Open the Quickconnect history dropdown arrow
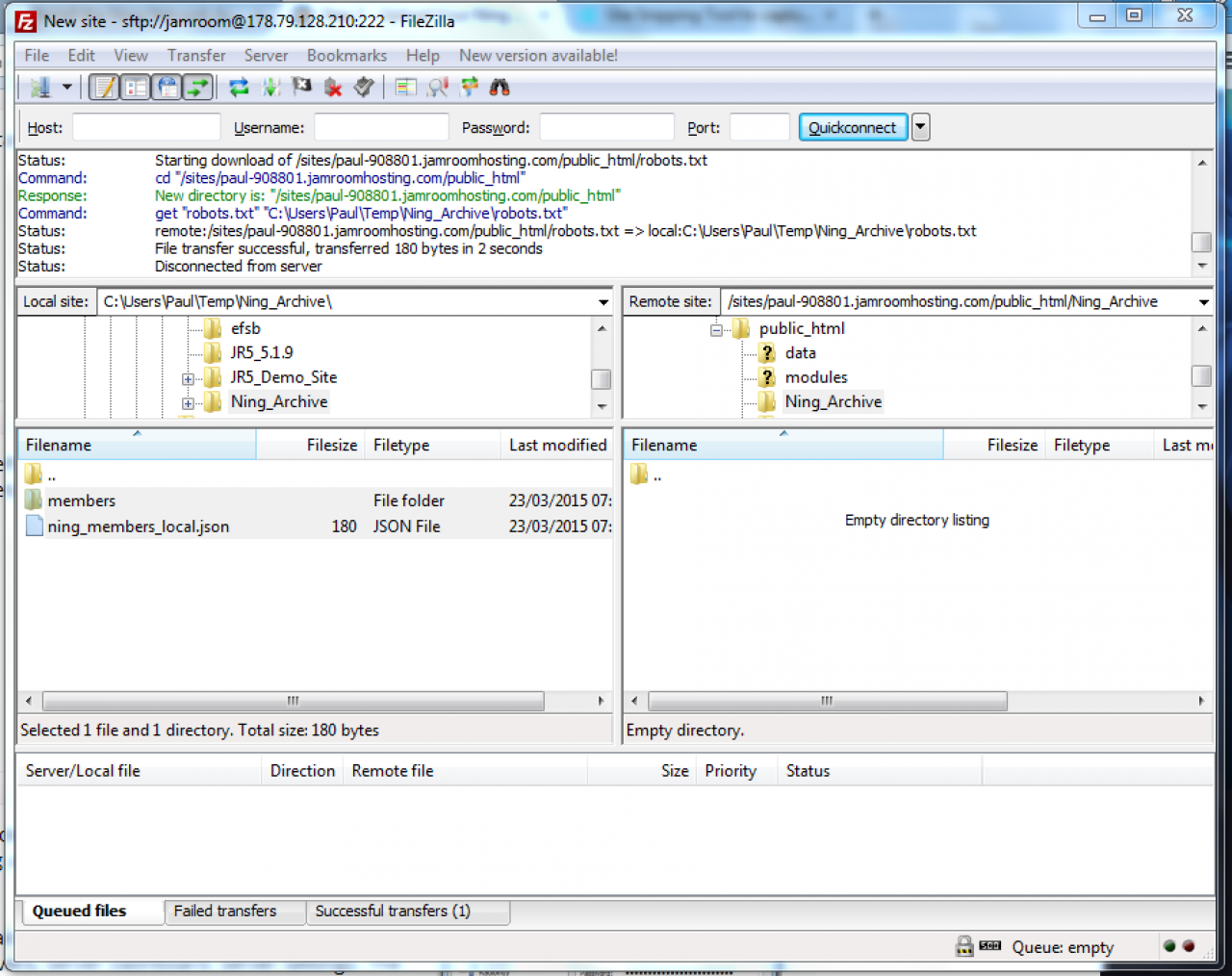1232x976 pixels. [921, 127]
